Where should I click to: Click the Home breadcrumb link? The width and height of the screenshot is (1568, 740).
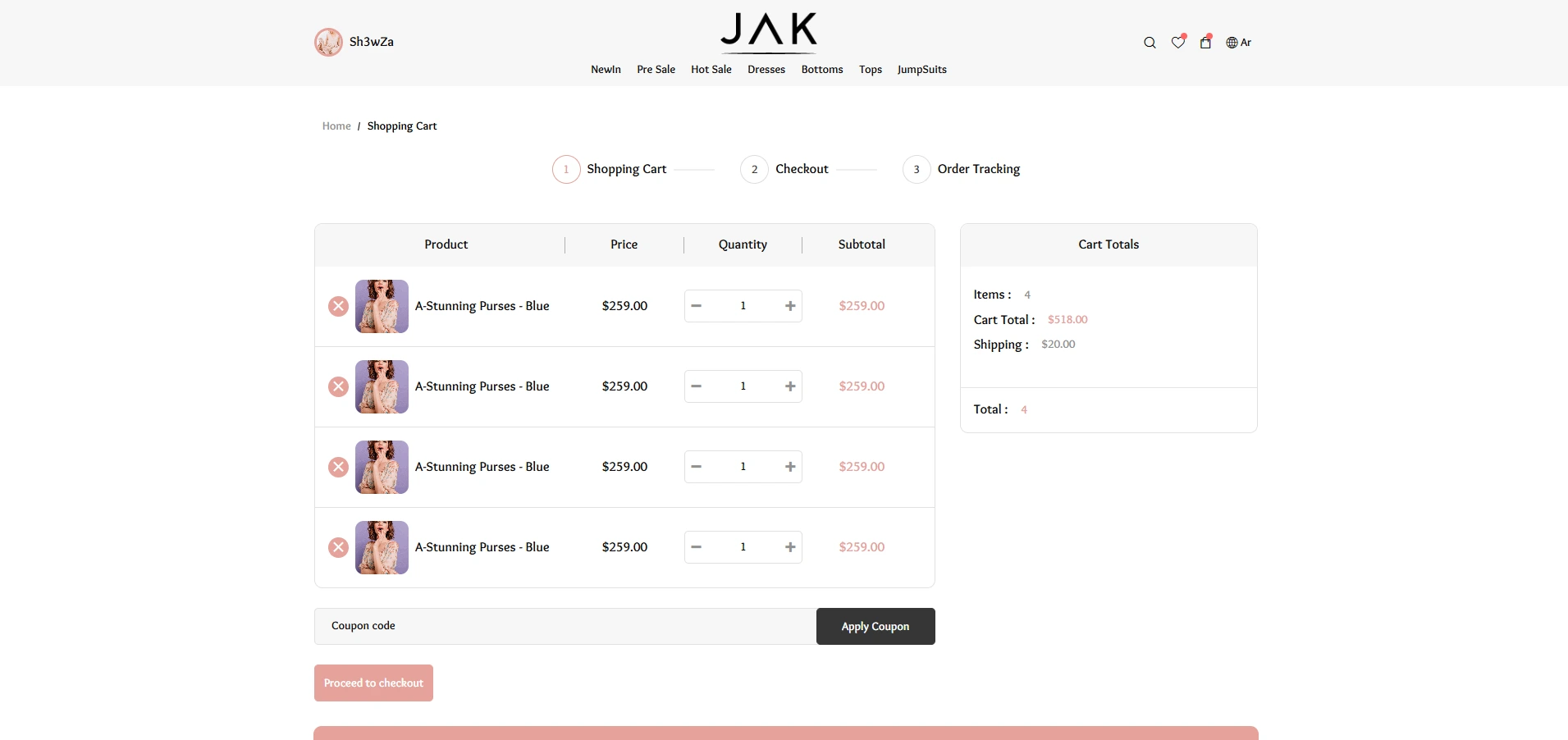tap(336, 126)
